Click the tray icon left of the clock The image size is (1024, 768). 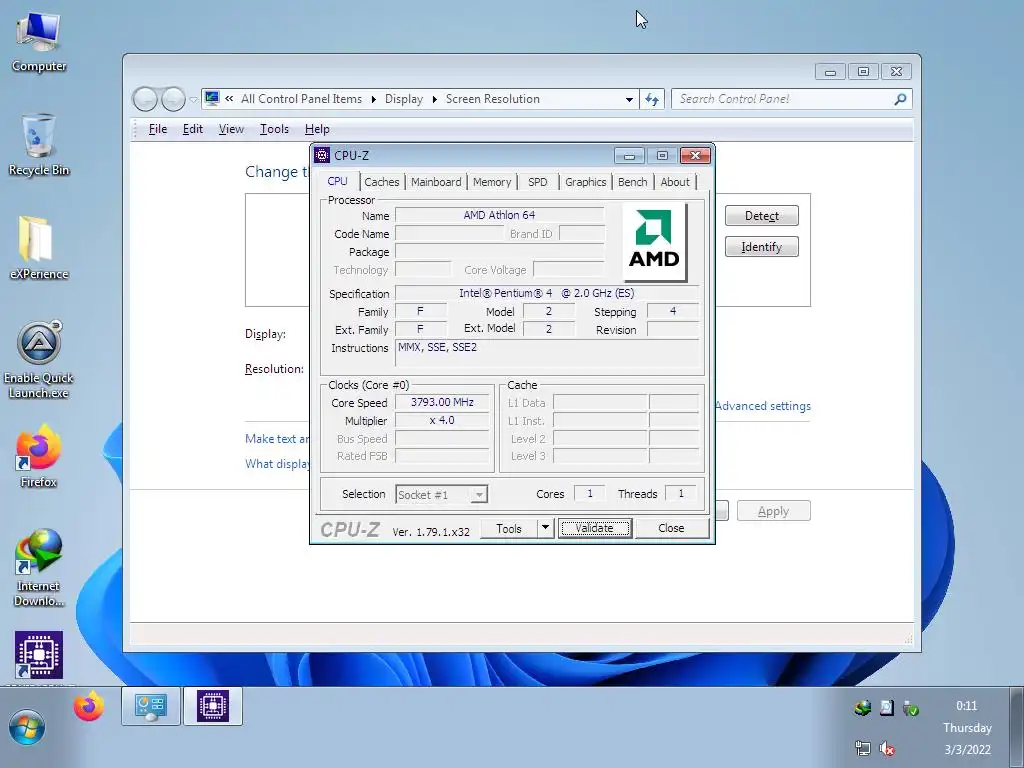pos(910,707)
